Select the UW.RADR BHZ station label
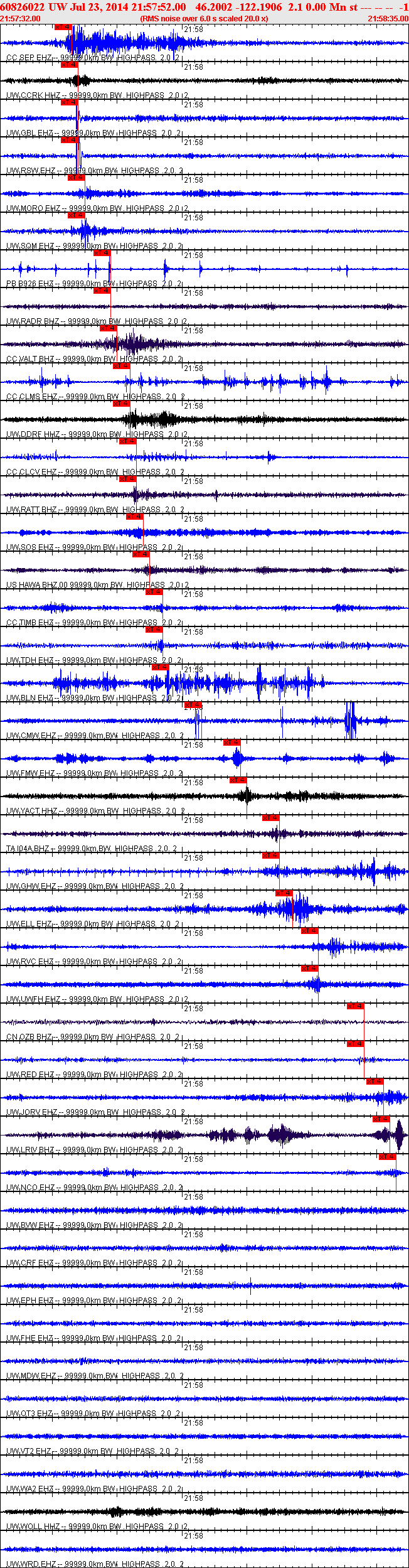Image resolution: width=409 pixels, height=1568 pixels. pos(33,321)
